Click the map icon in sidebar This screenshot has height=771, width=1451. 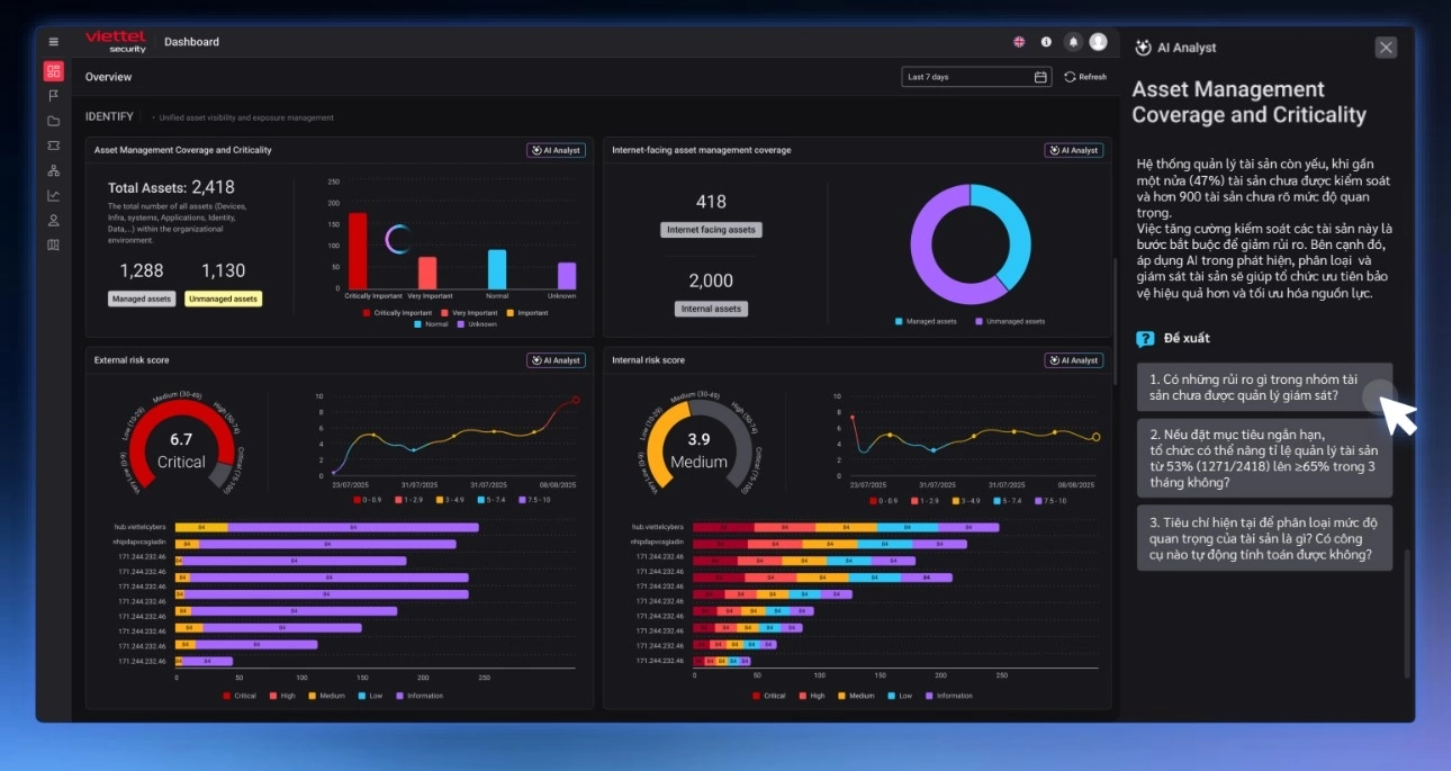[x=54, y=245]
